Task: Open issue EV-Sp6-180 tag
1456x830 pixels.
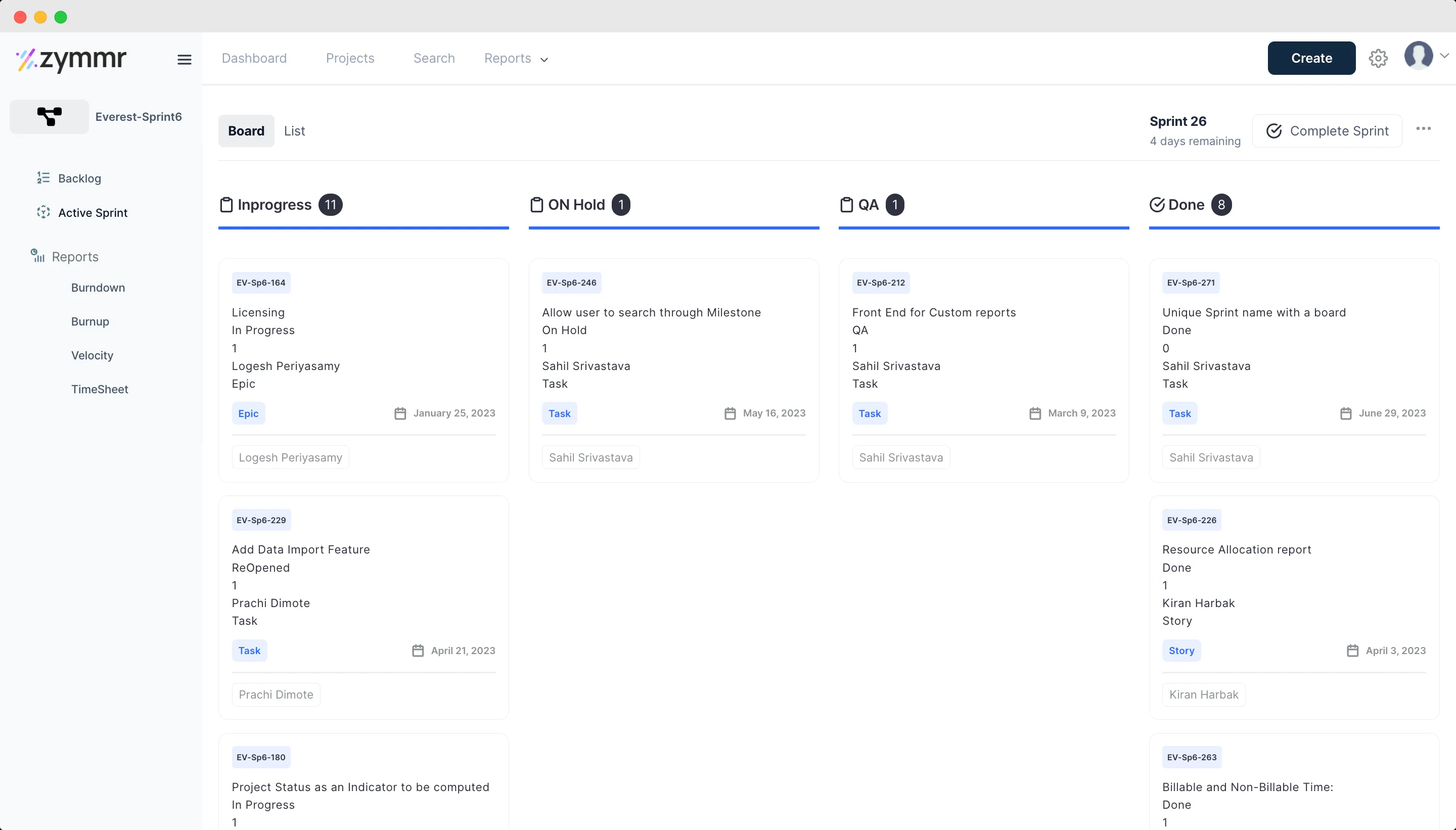Action: pos(261,757)
